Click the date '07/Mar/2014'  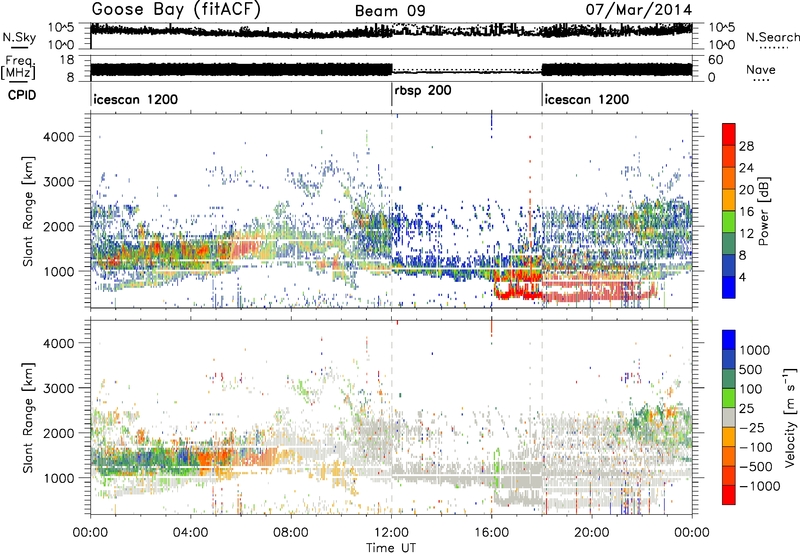coord(639,10)
